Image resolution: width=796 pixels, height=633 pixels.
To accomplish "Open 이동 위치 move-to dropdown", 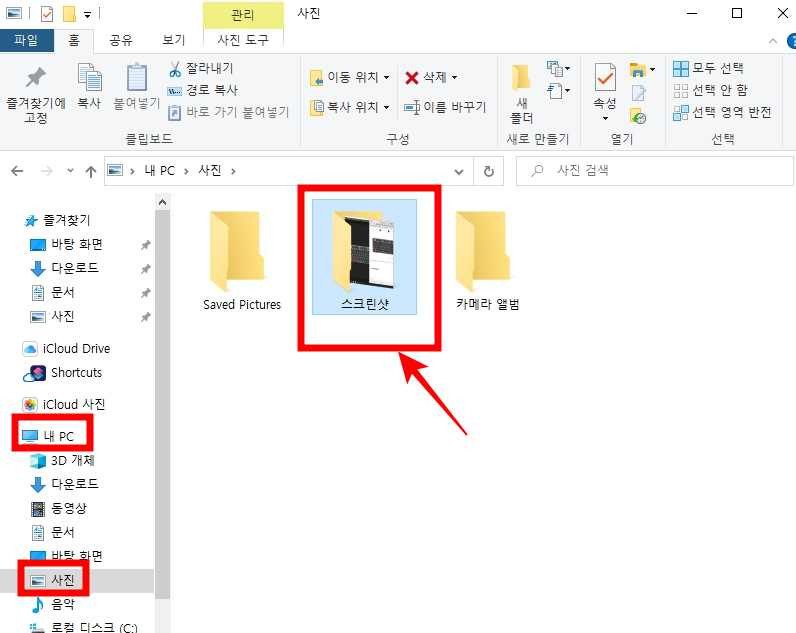I will tap(350, 77).
